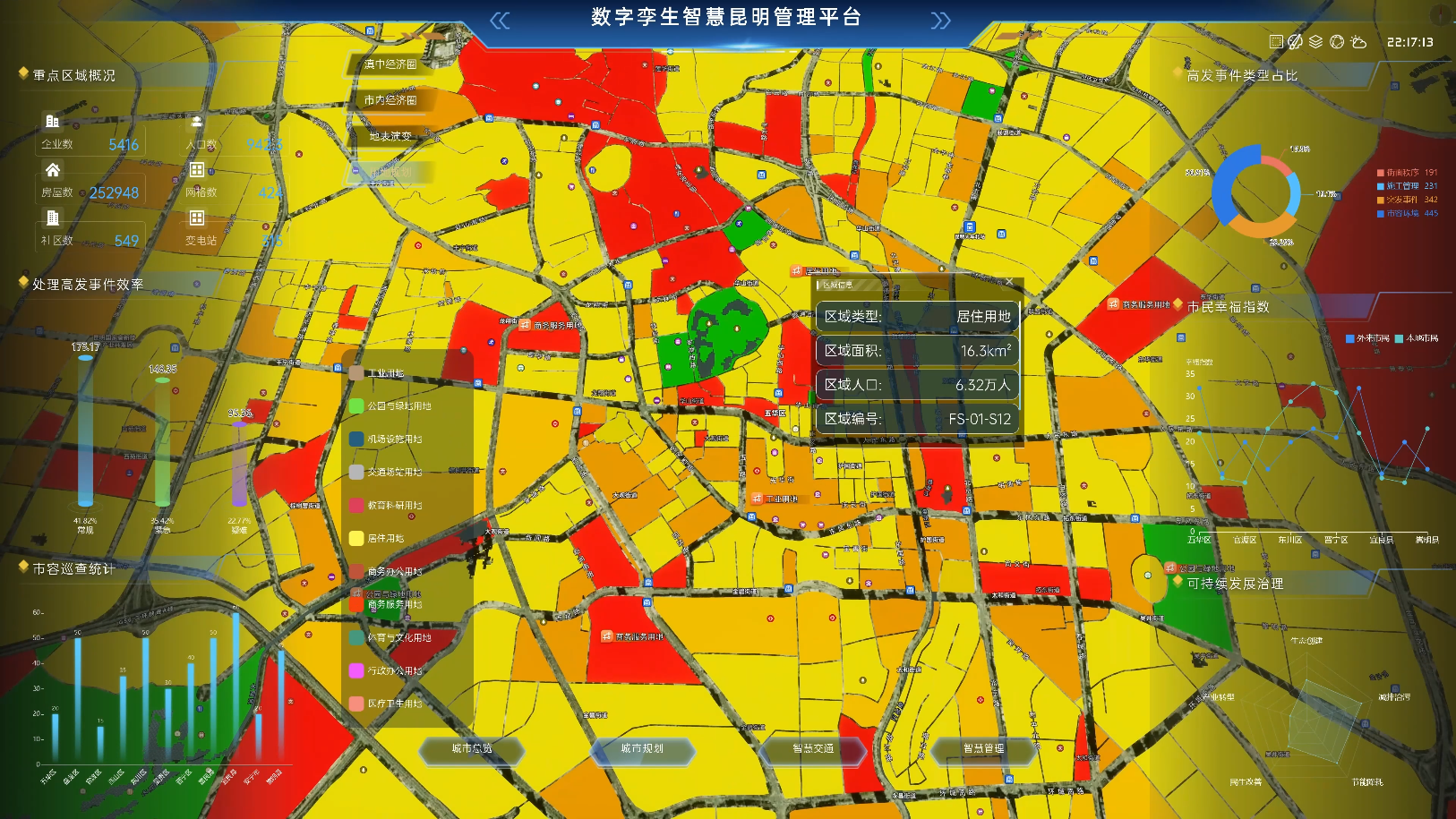This screenshot has height=819, width=1456.
Task: Open the 城市规划 bottom tab
Action: point(642,749)
